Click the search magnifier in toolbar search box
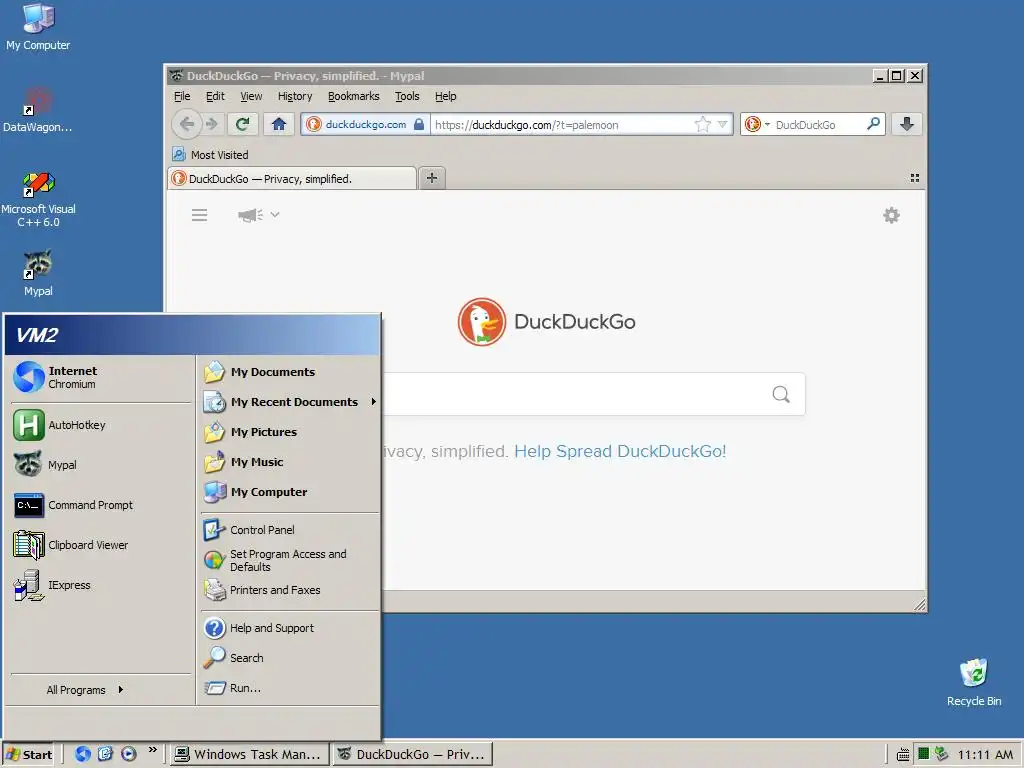Screen dimensions: 1024x768 [x=873, y=124]
